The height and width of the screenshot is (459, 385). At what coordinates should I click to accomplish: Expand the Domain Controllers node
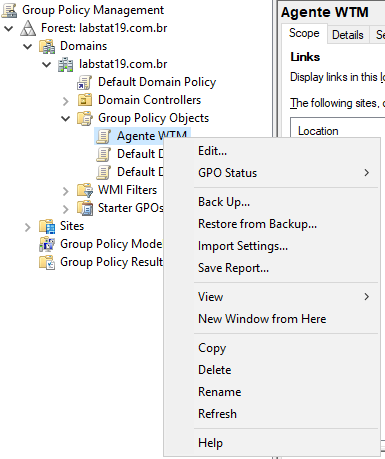pos(66,101)
